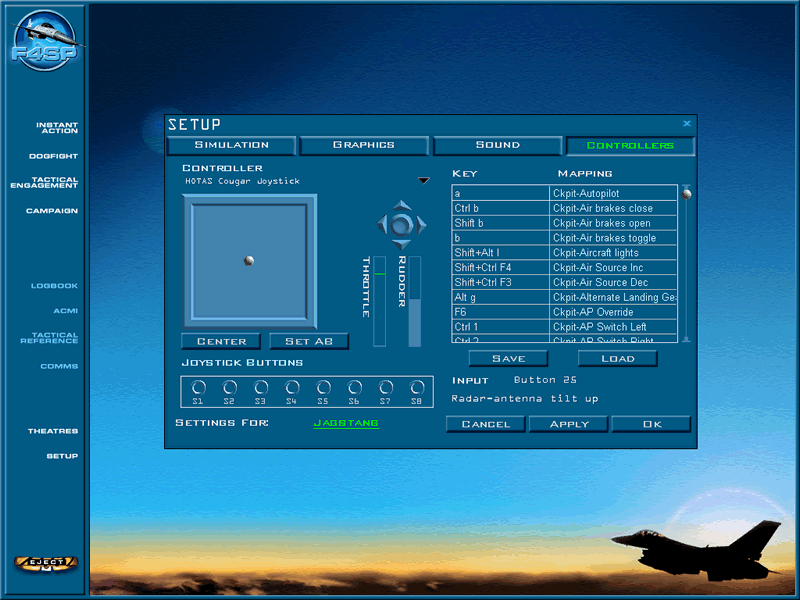Click the Apply button
This screenshot has width=800, height=600.
[567, 424]
